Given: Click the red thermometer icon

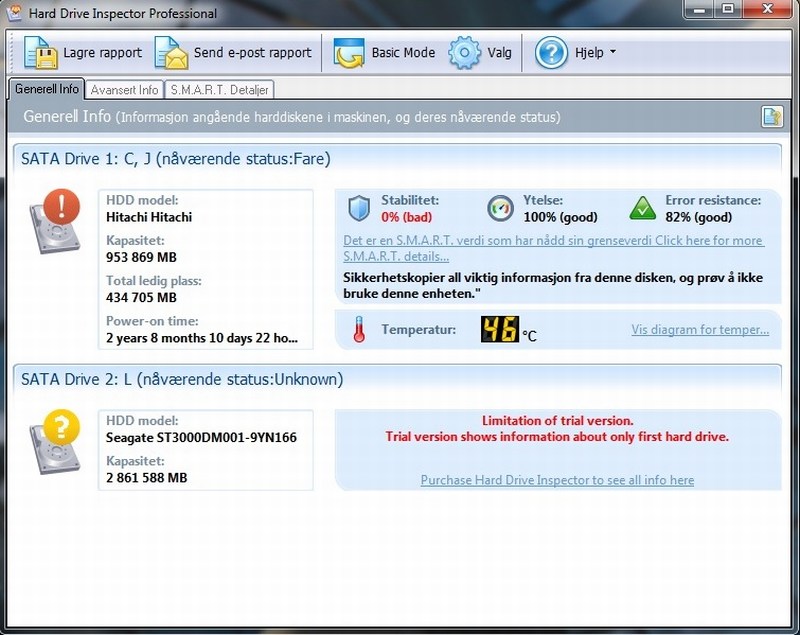Looking at the screenshot, I should tap(359, 329).
